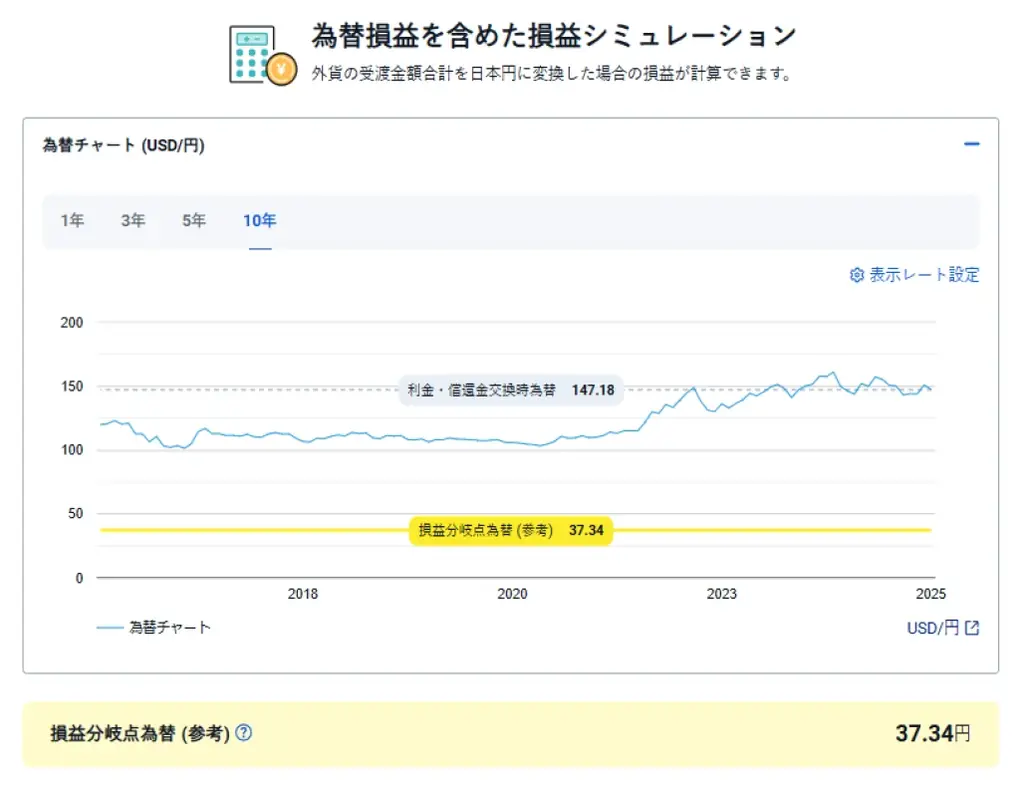The width and height of the screenshot is (1024, 787).
Task: Open the help question mark beside 損益分岐点為替
Action: point(243,733)
